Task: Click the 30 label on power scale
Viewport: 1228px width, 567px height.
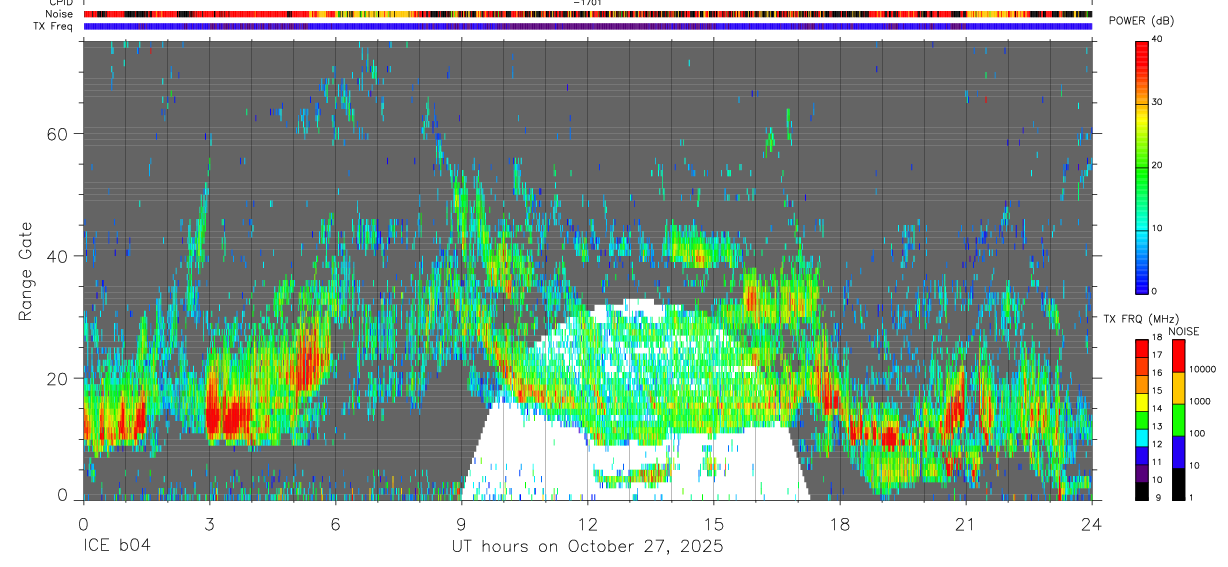Action: 1157,102
